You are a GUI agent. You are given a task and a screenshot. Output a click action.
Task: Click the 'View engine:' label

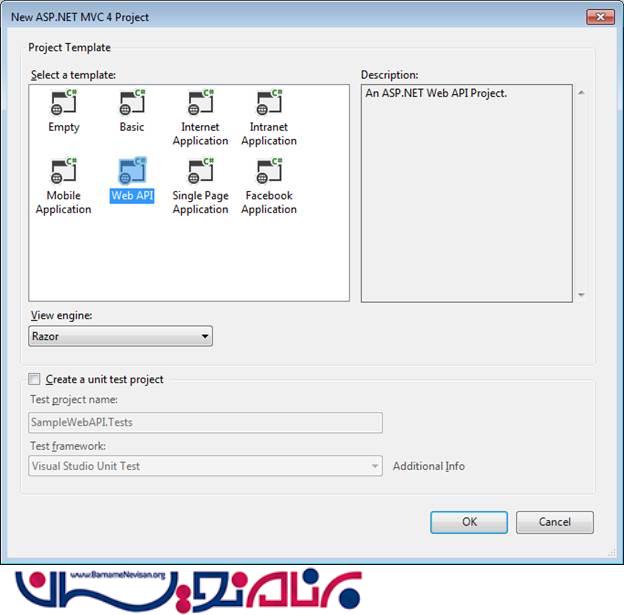(61, 315)
